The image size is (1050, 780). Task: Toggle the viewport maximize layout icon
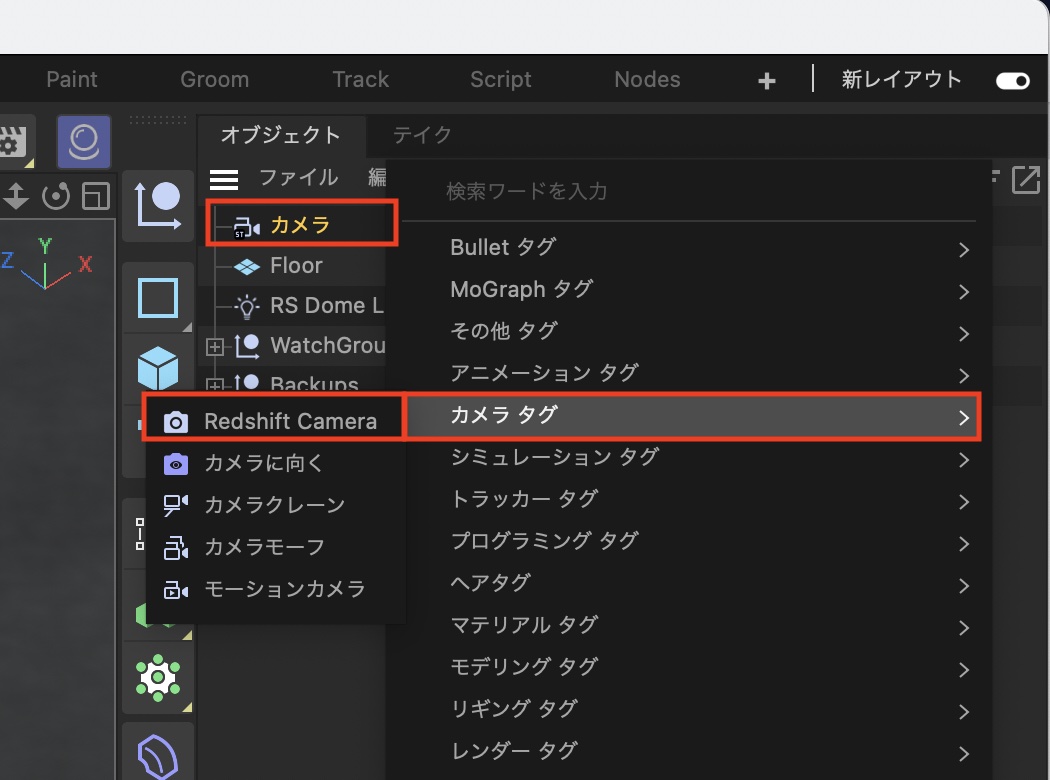(96, 196)
